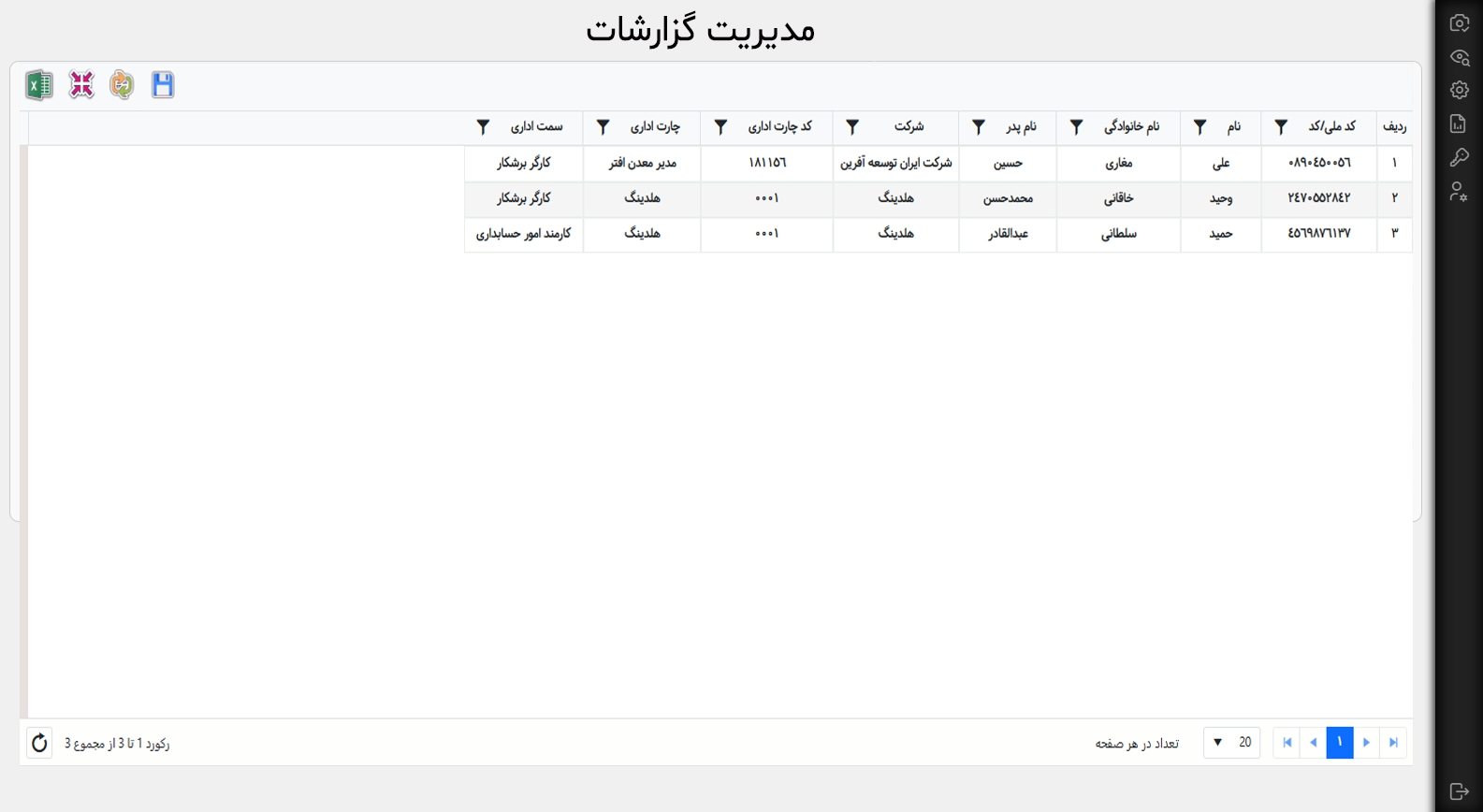Open user settings icon in the sidebar
1483x812 pixels.
point(1459,192)
